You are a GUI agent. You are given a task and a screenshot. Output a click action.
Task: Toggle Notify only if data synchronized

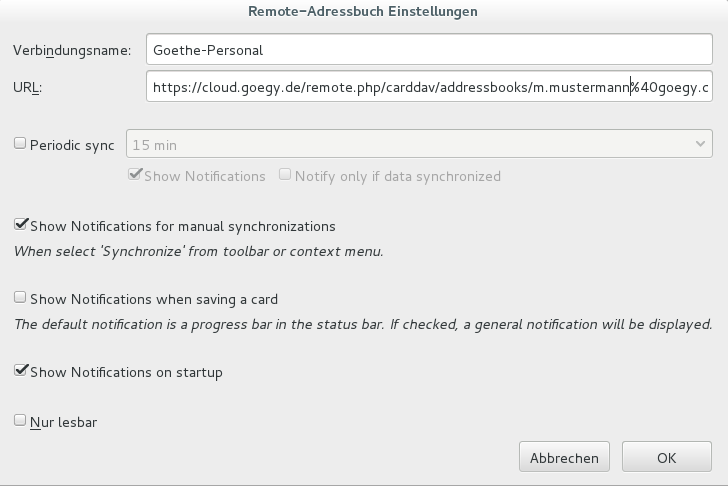click(x=285, y=175)
